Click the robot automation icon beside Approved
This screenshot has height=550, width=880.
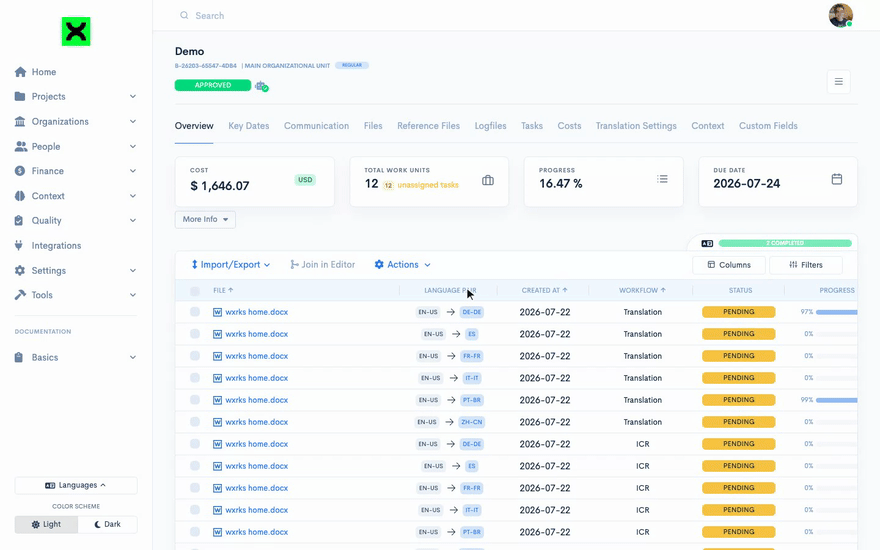[262, 86]
